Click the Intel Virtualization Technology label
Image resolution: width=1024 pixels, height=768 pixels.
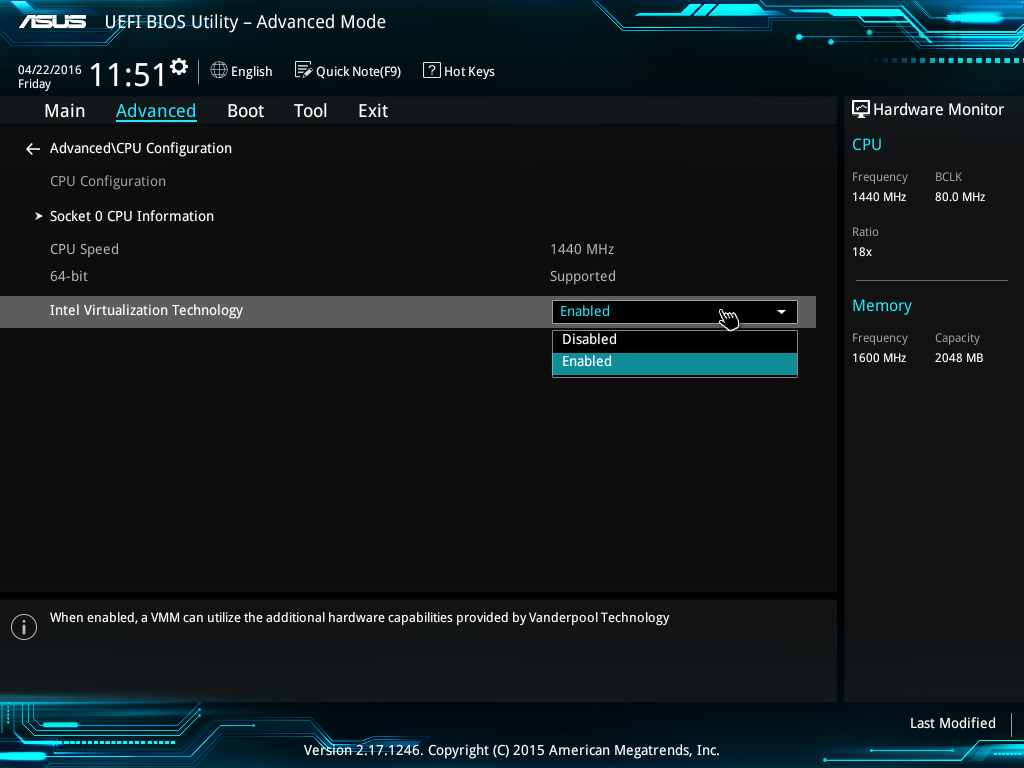tap(146, 311)
